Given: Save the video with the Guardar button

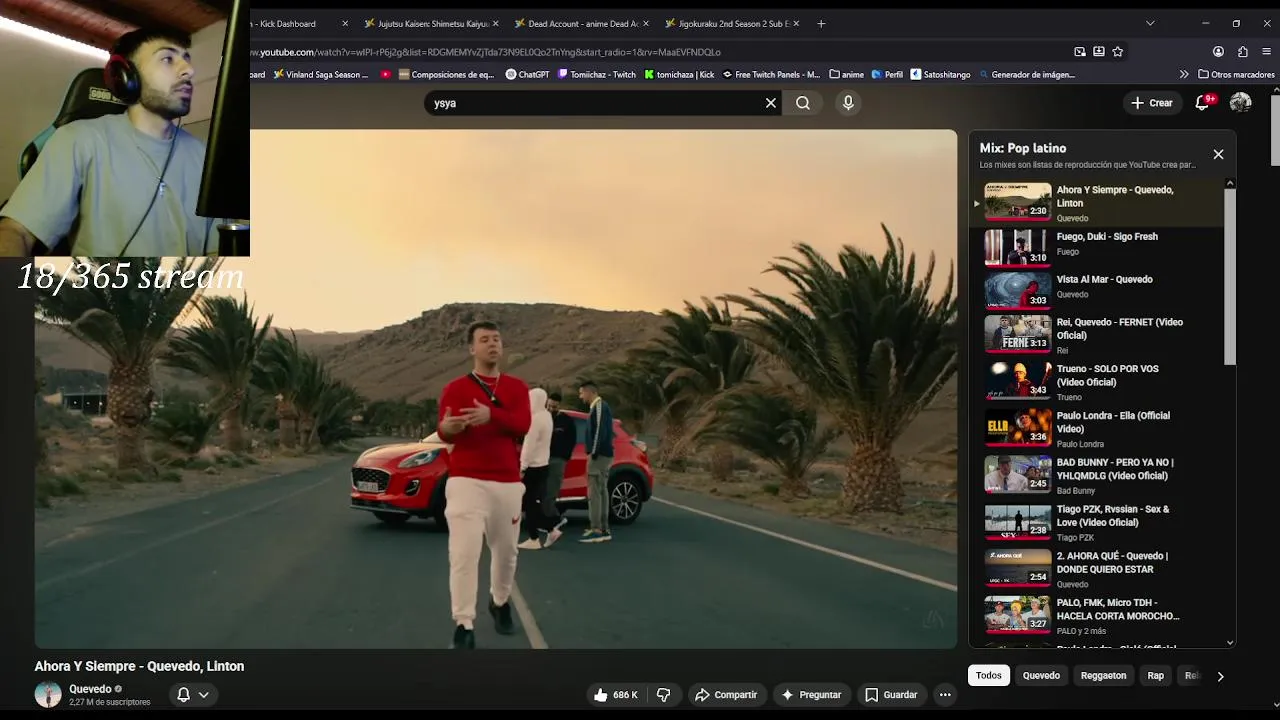Looking at the screenshot, I should (x=891, y=695).
